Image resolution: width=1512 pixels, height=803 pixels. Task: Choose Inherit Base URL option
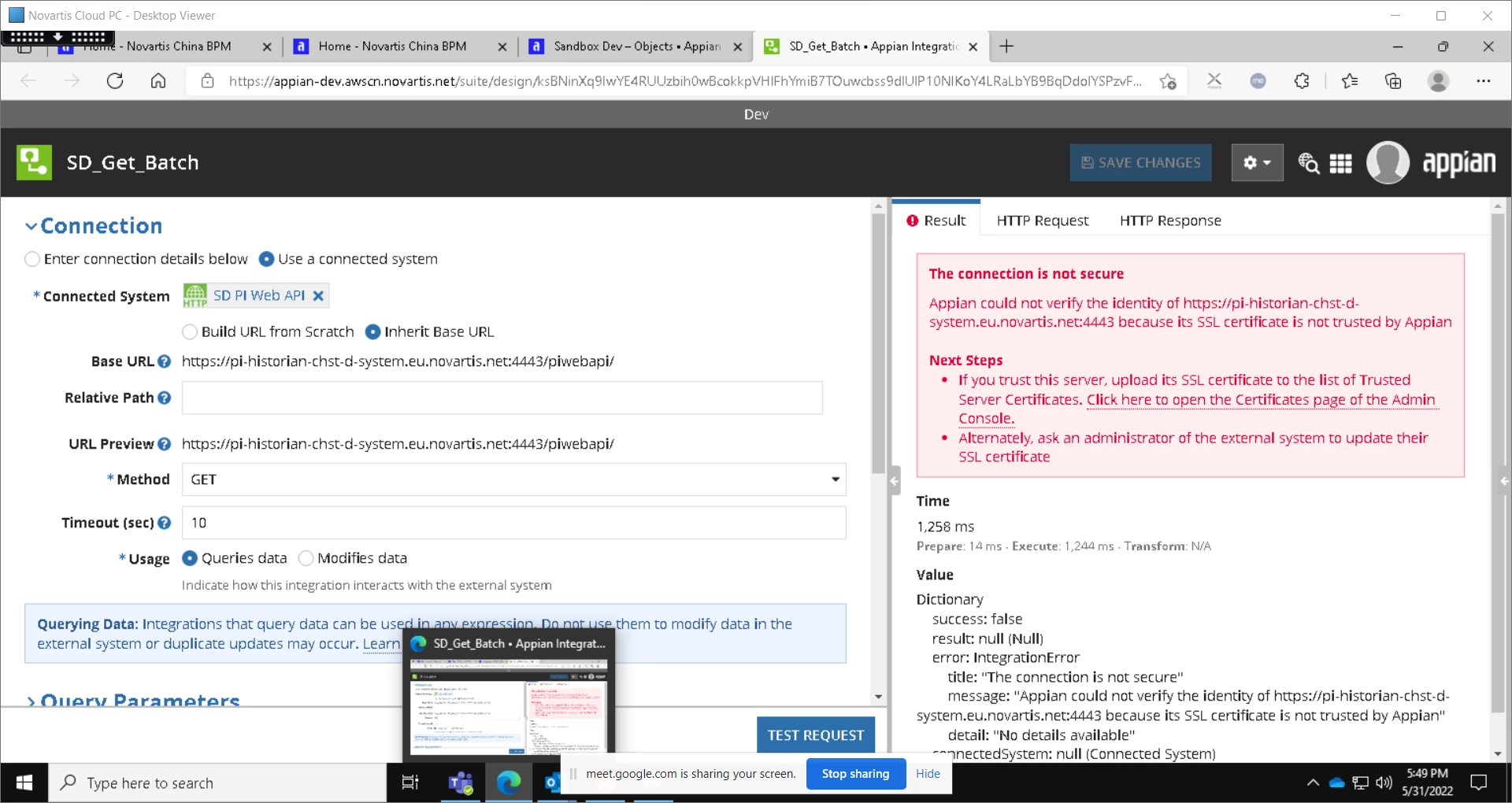(373, 331)
